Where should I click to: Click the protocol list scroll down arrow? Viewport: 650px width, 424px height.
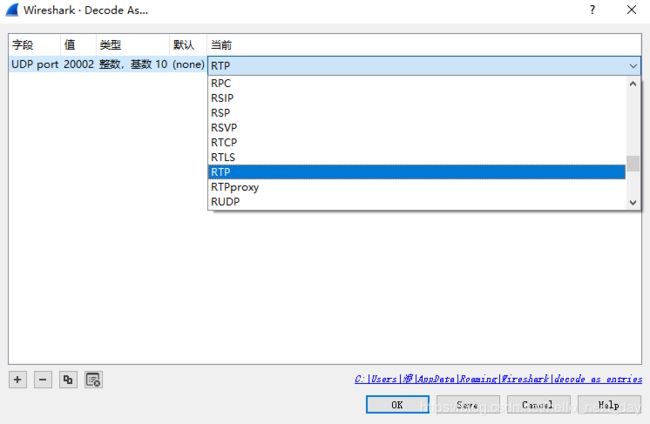(x=633, y=202)
